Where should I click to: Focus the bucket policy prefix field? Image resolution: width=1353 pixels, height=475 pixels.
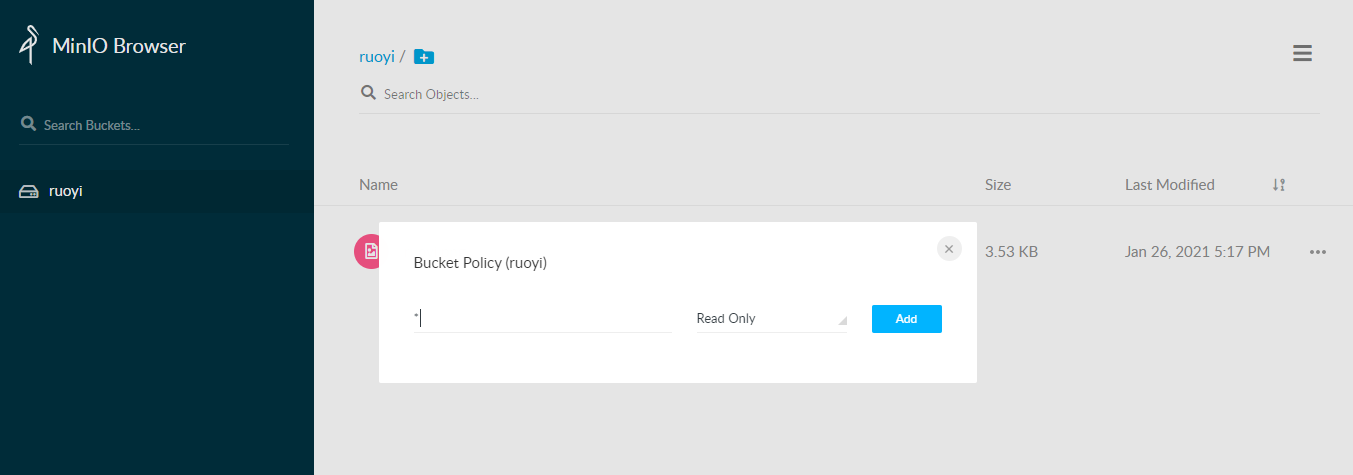[x=545, y=319]
